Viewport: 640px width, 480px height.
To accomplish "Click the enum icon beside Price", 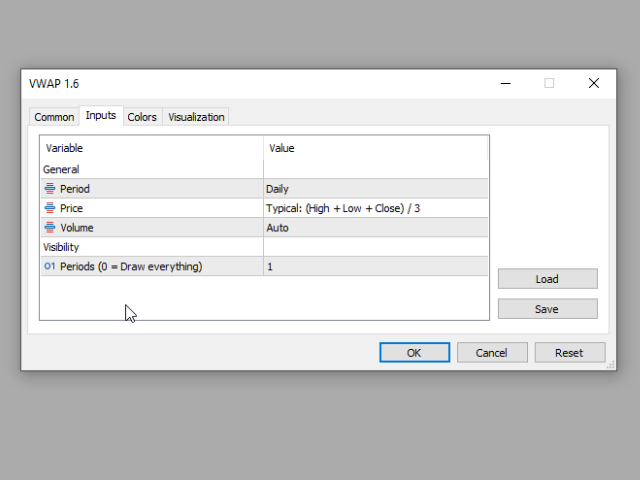I will 50,208.
